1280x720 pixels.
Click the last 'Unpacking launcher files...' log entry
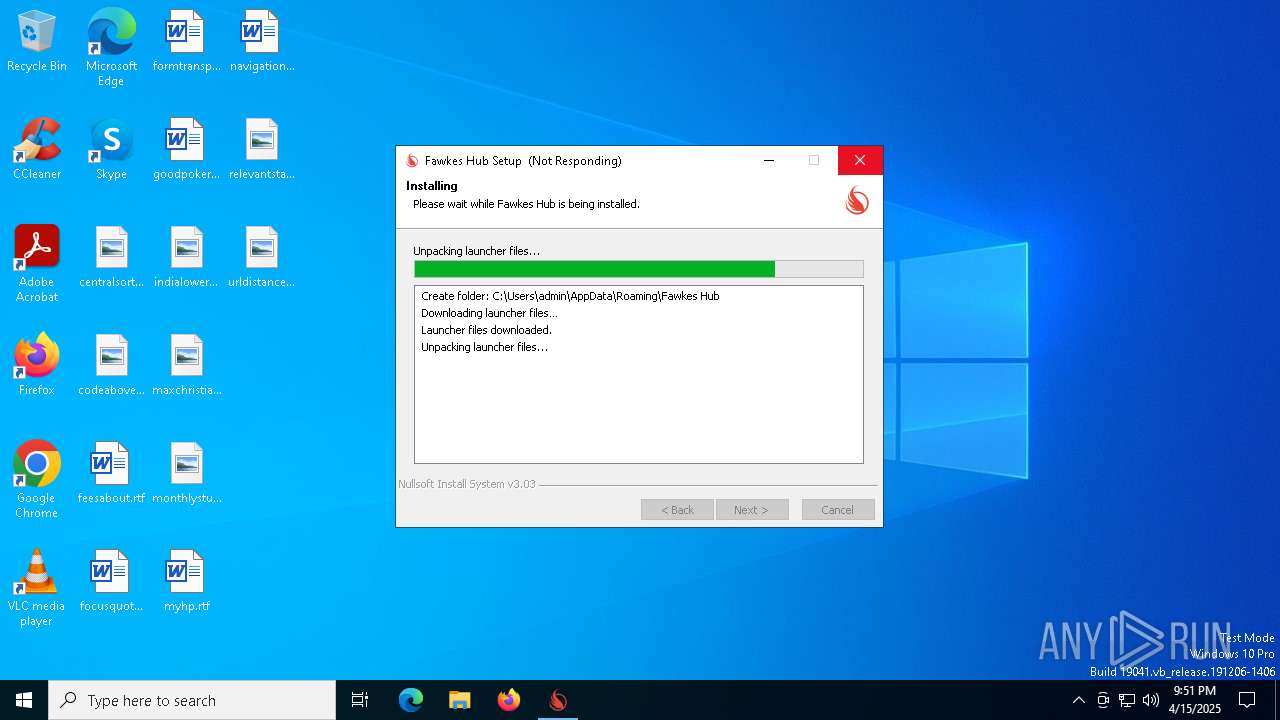(484, 347)
